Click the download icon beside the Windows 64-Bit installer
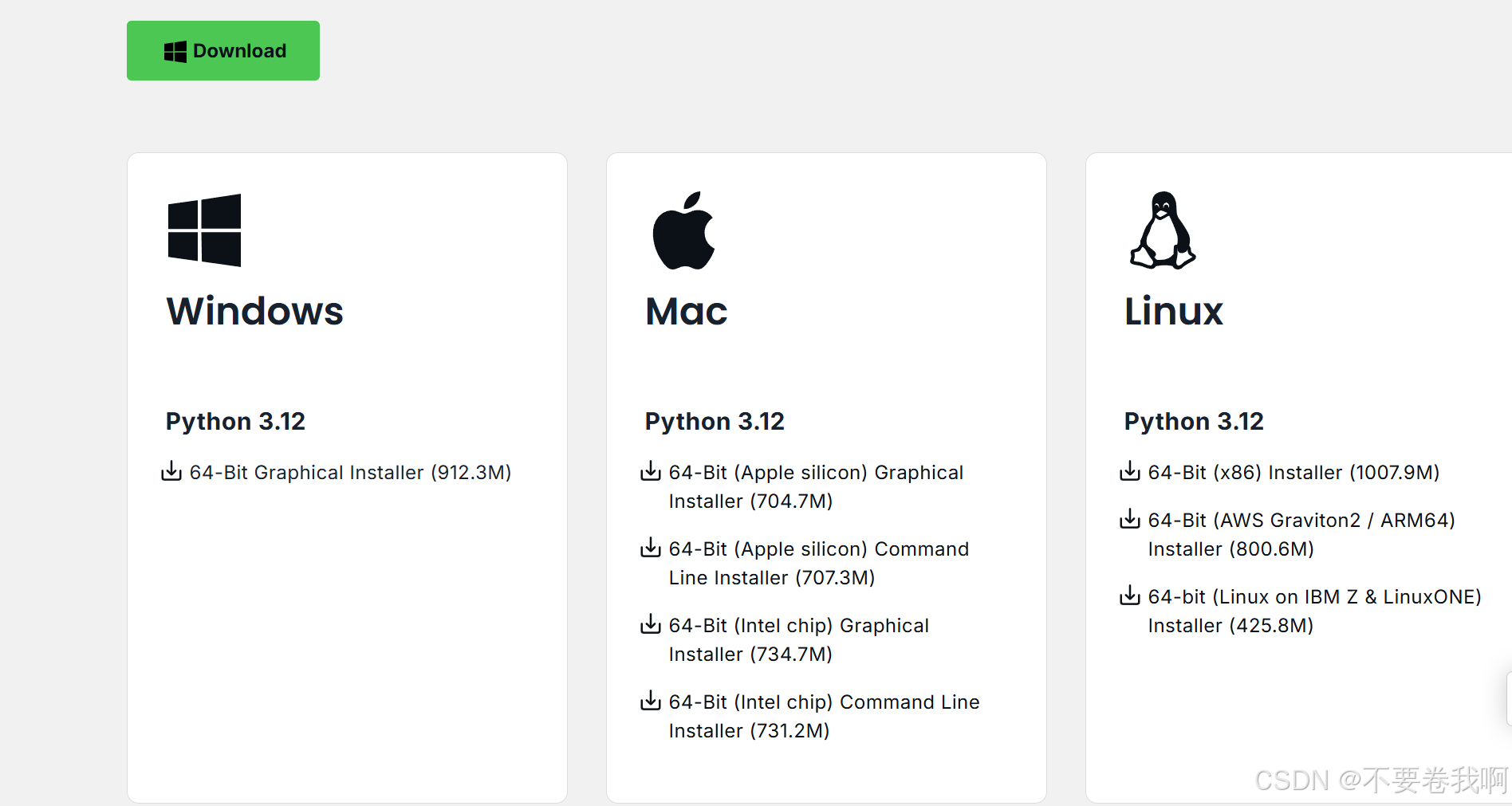 (171, 472)
